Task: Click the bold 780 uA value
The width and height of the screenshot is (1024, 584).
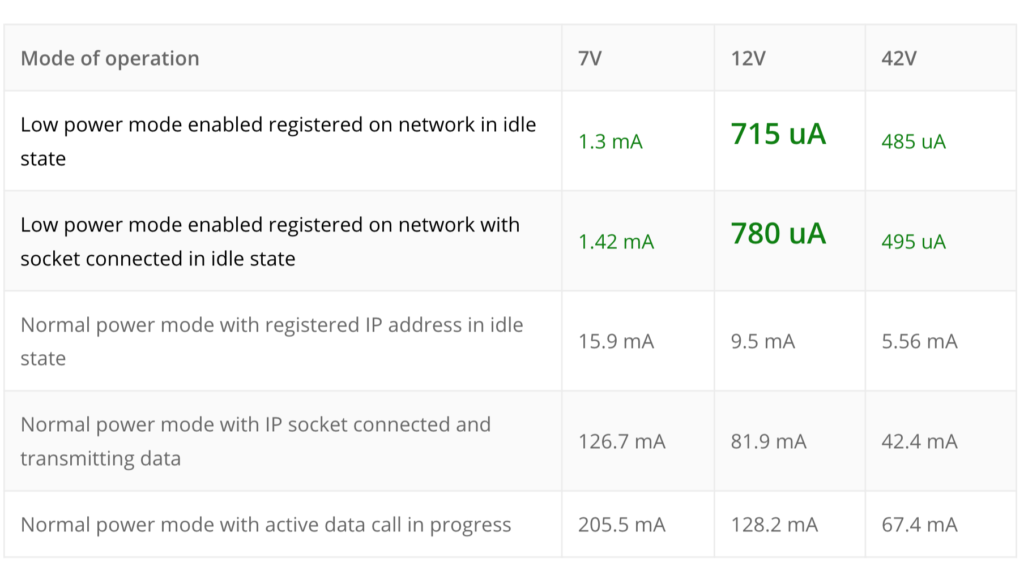Action: (x=778, y=233)
